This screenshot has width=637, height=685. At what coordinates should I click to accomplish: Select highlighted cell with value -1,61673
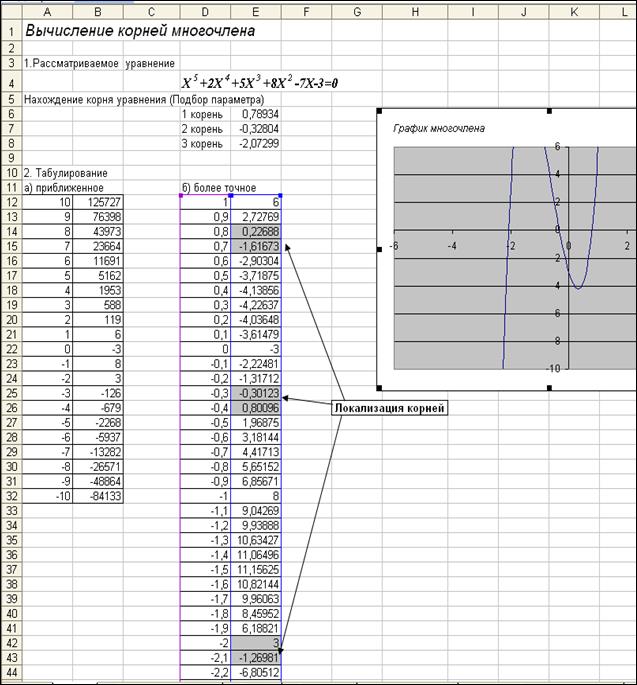click(256, 246)
